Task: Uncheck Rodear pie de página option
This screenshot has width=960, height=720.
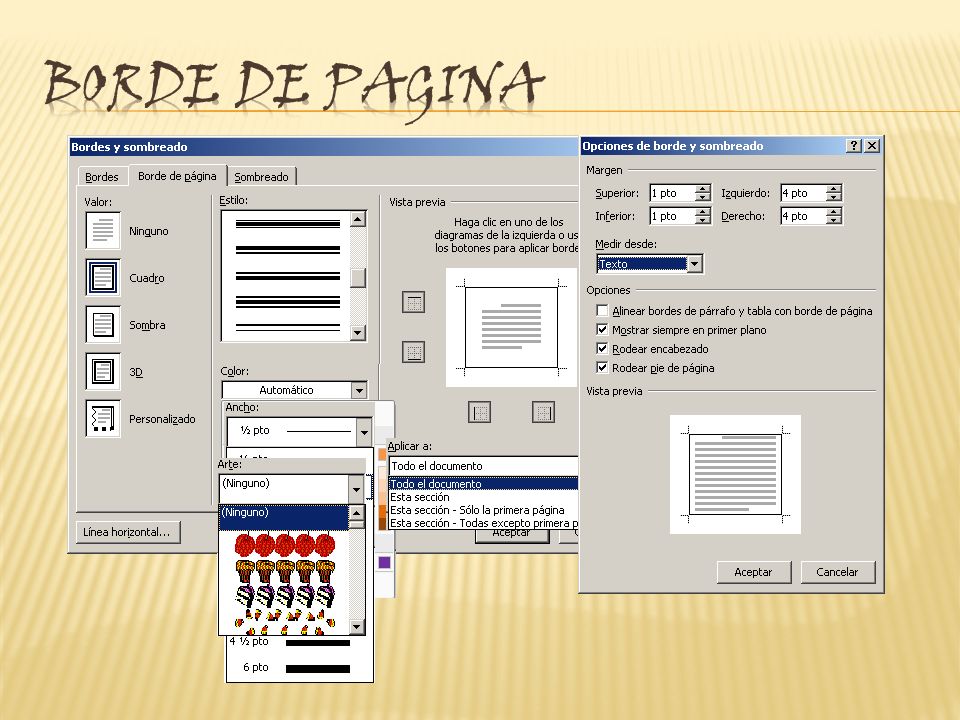Action: tap(602, 367)
